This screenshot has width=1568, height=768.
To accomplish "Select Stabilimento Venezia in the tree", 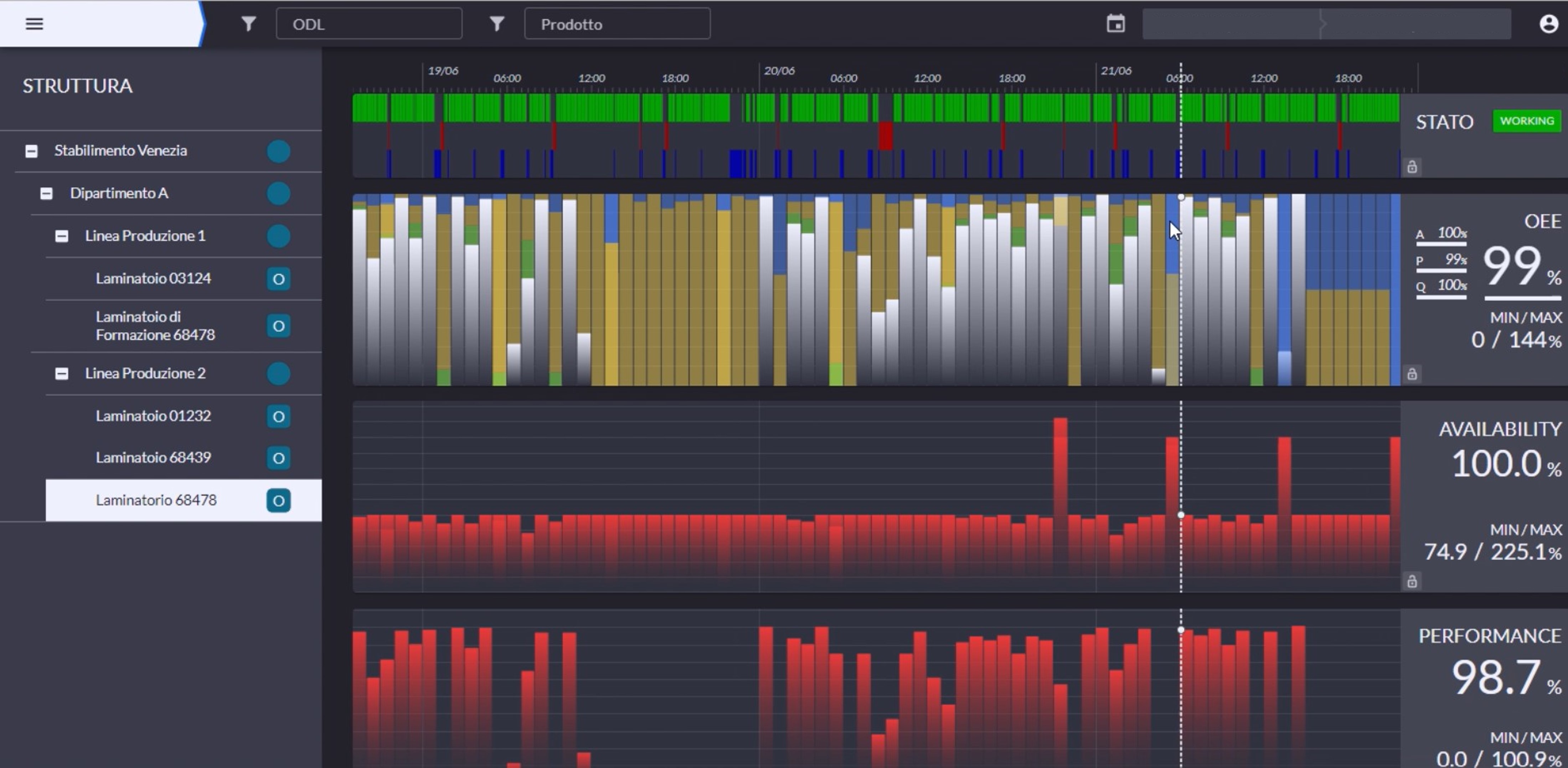I will (120, 150).
